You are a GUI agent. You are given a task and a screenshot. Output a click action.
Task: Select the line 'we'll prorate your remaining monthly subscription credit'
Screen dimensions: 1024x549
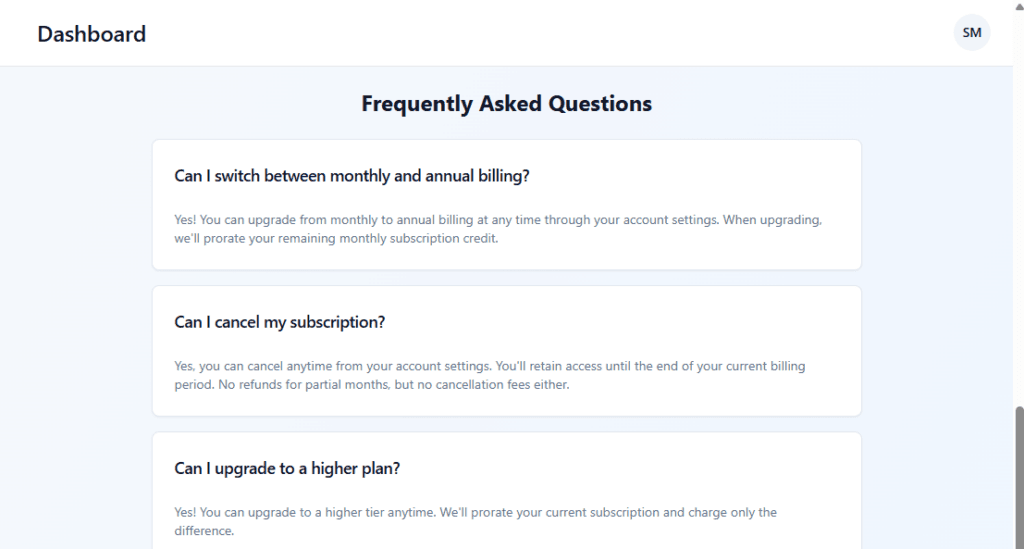[x=336, y=239]
